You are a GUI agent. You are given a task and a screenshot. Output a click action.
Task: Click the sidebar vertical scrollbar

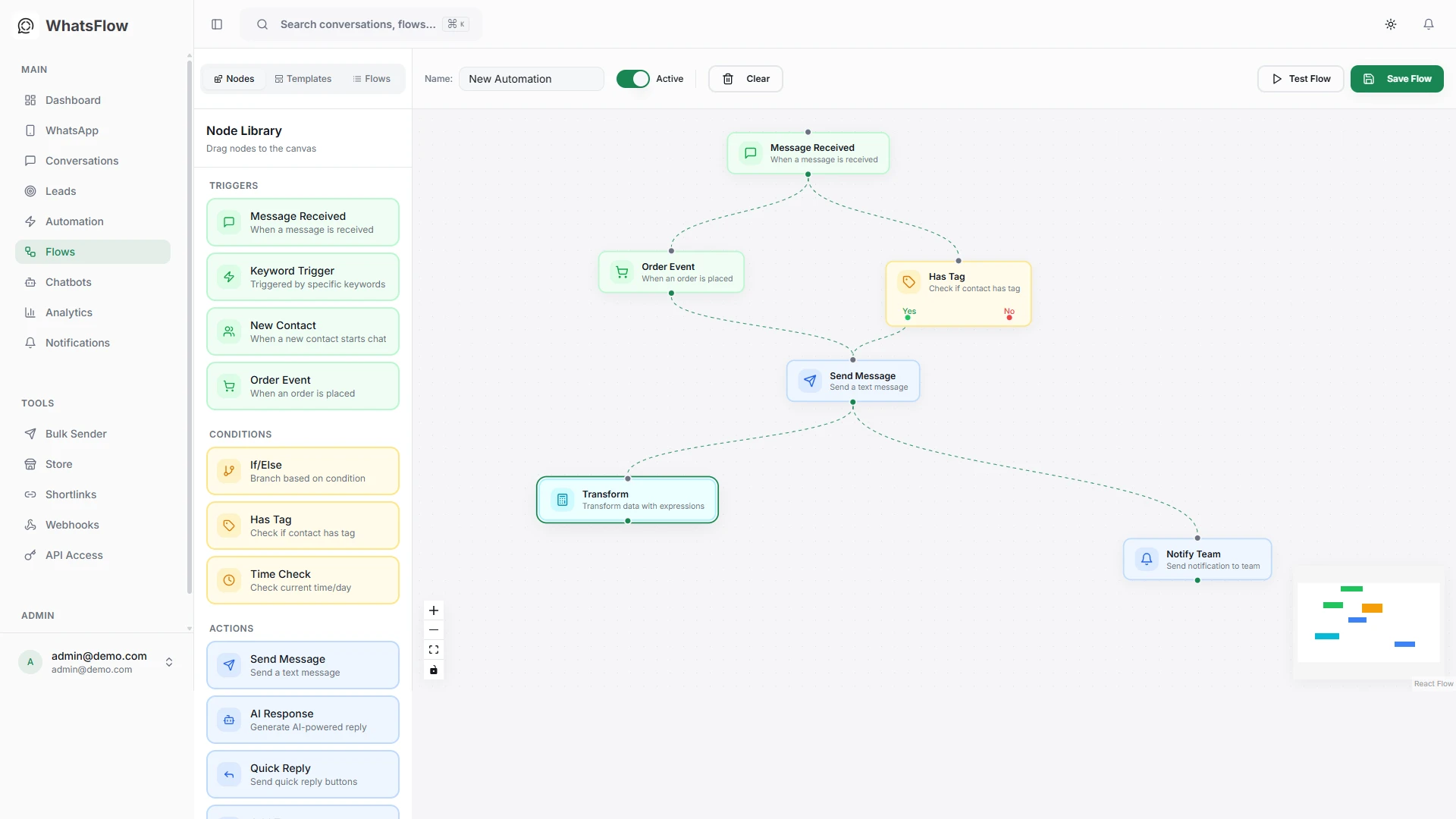(x=189, y=326)
